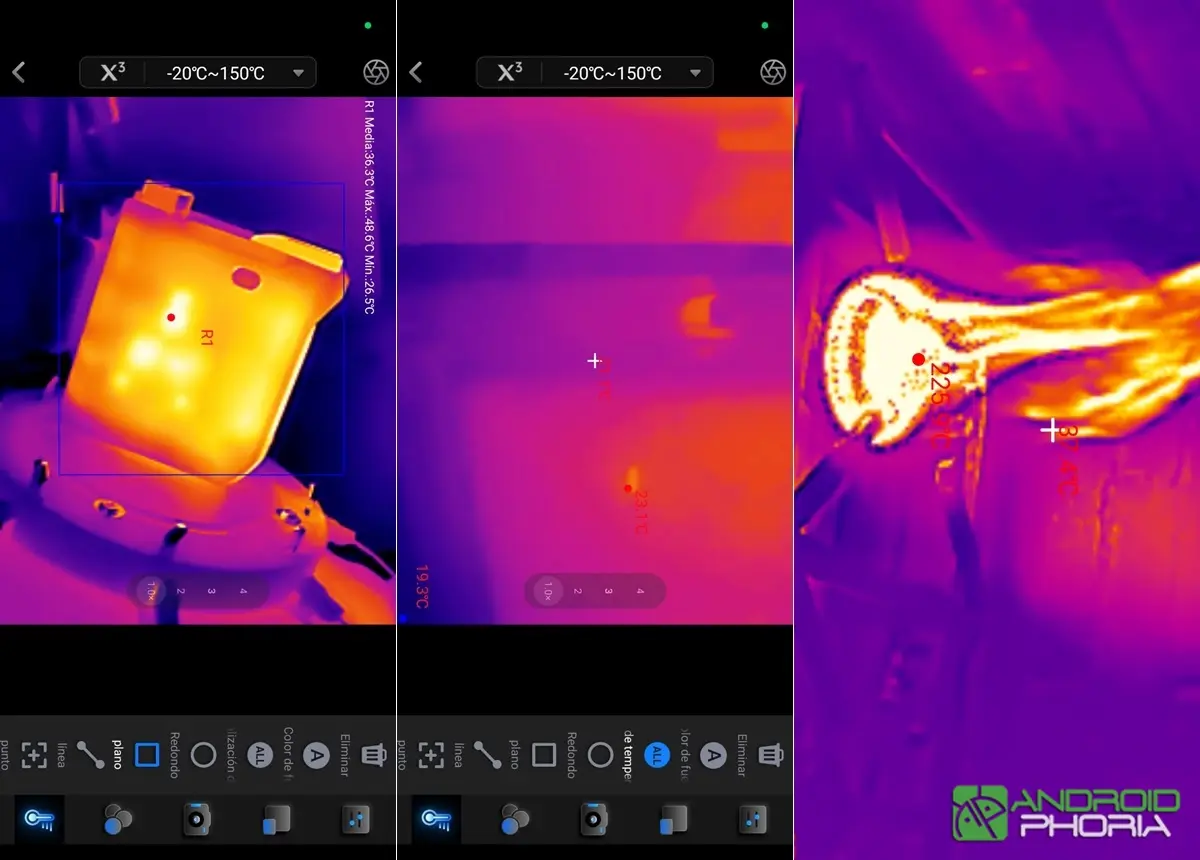
Task: Open the picture-in-picture tab, left screen
Action: 276,820
